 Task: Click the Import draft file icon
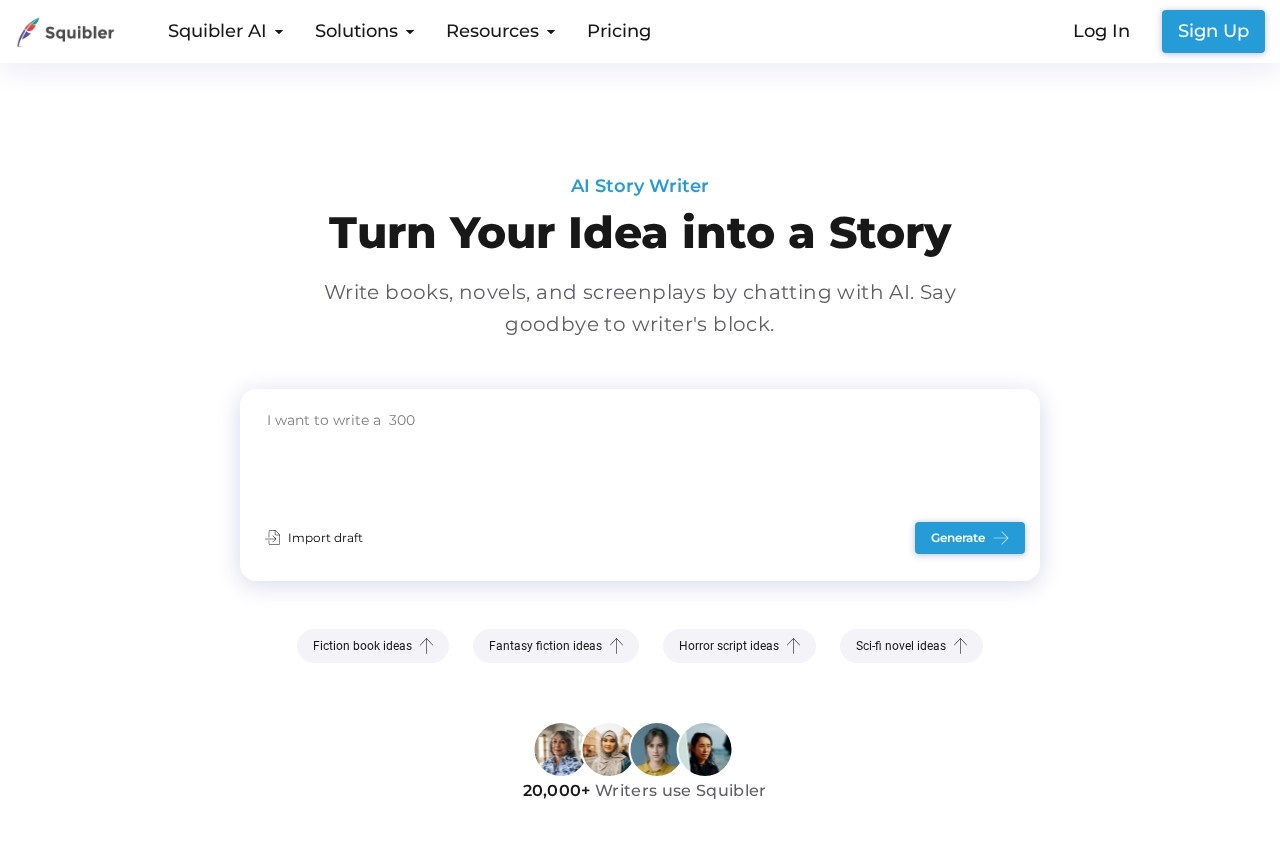click(x=273, y=538)
